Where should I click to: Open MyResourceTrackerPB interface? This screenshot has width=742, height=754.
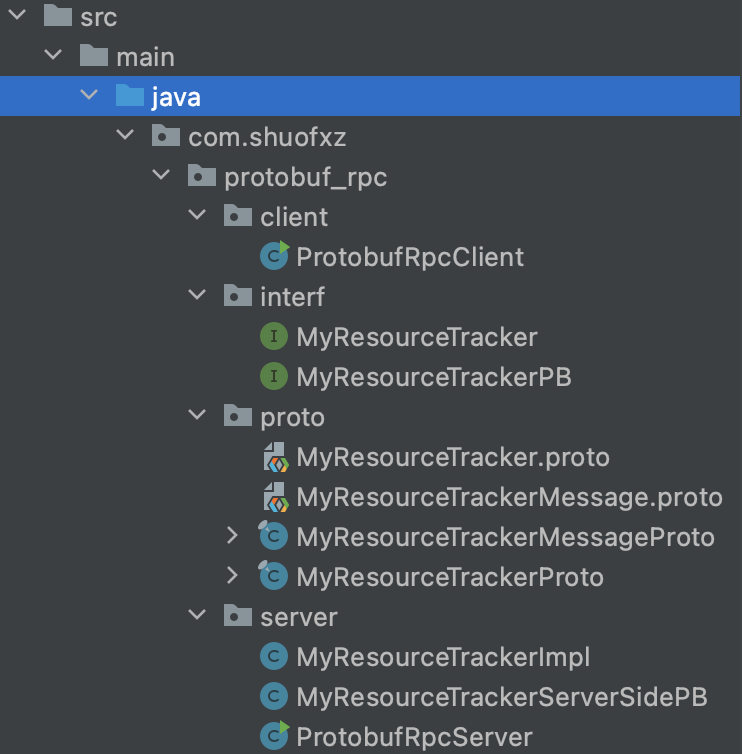pyautogui.click(x=434, y=377)
